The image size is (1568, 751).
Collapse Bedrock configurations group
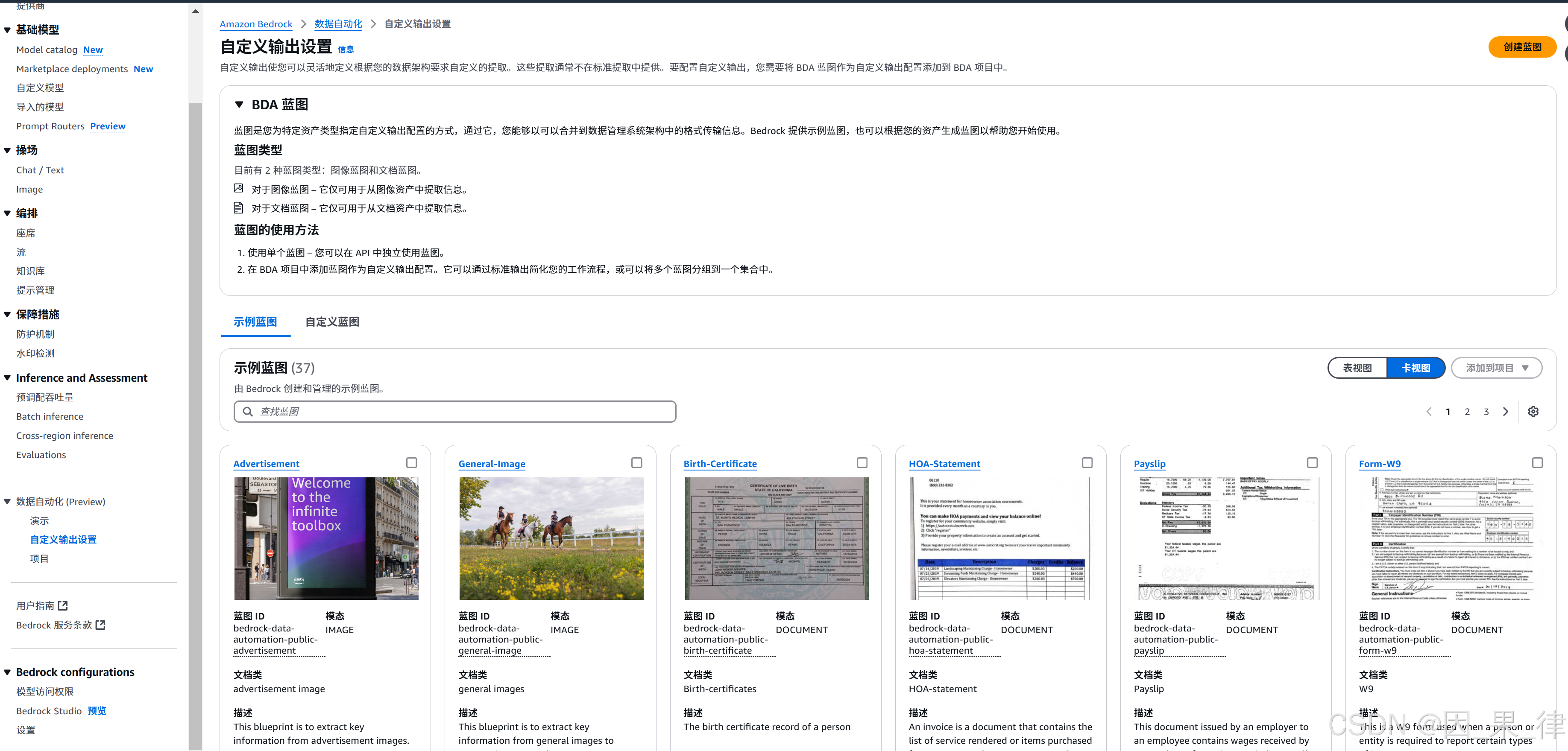7,672
